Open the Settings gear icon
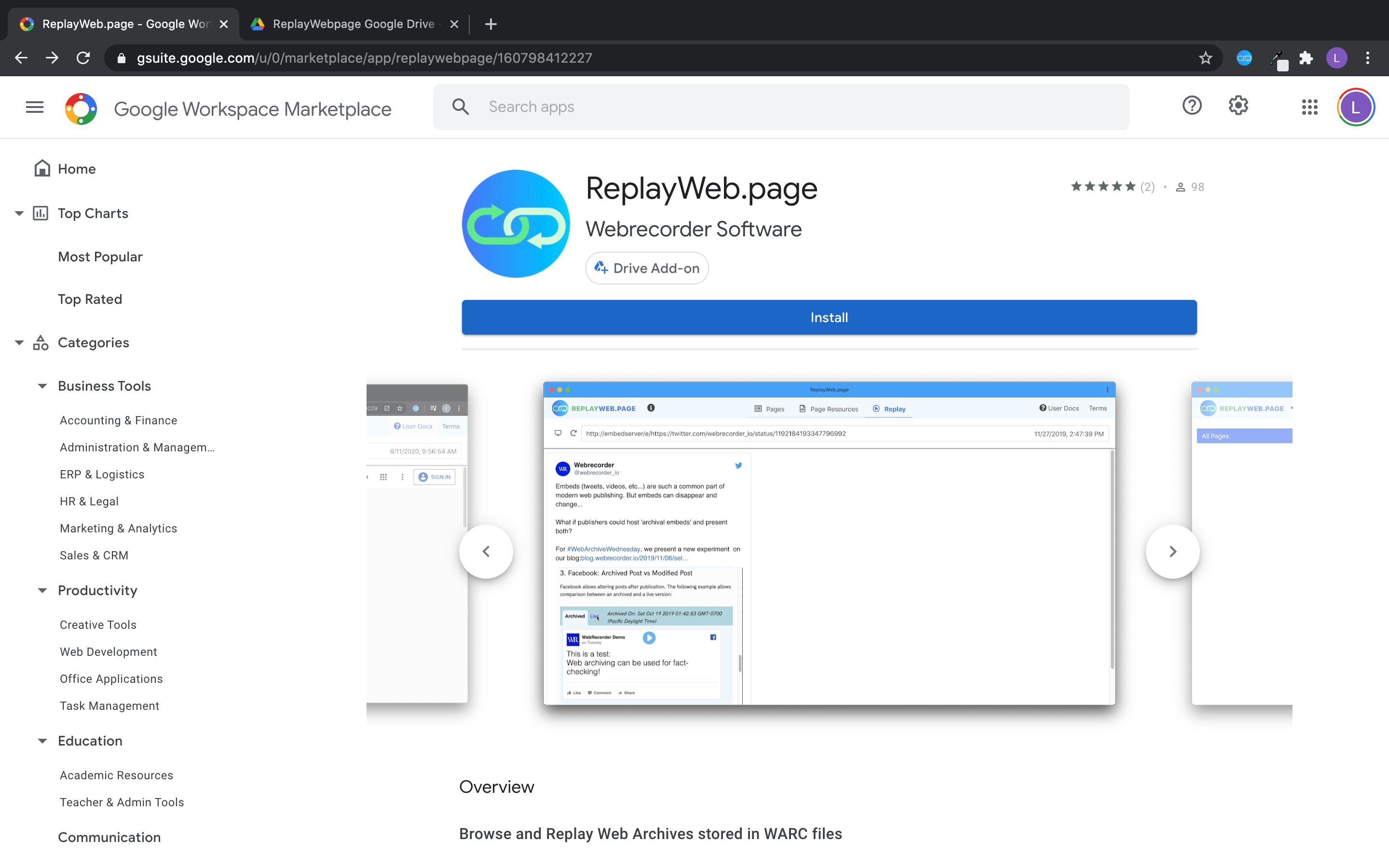Screen dimensions: 1389x868 pos(1238,106)
